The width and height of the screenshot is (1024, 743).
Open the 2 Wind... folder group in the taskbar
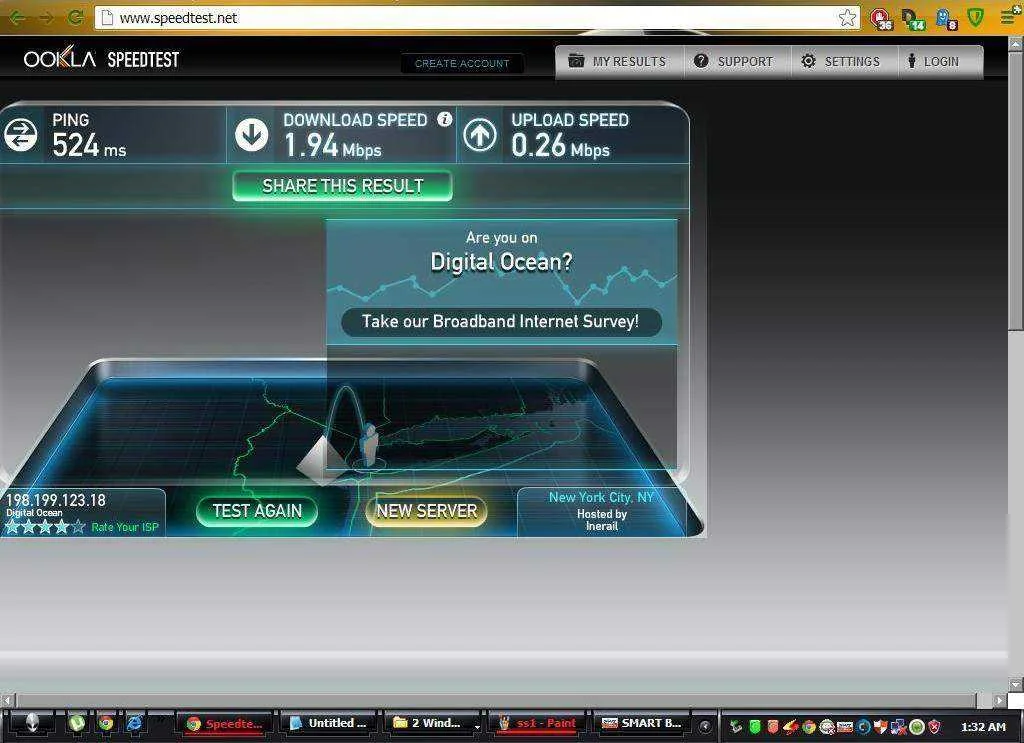tap(434, 723)
